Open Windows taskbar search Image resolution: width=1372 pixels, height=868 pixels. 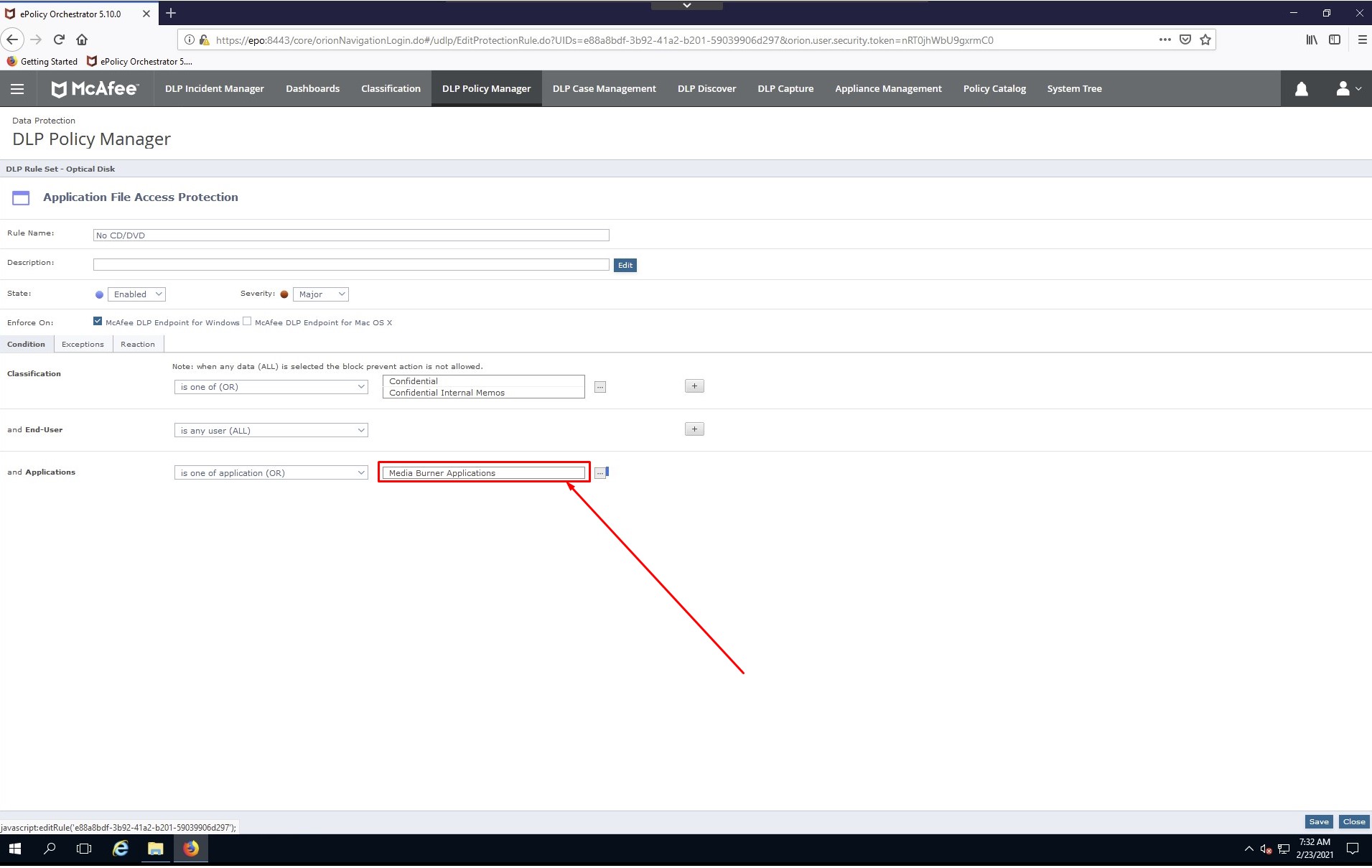50,849
